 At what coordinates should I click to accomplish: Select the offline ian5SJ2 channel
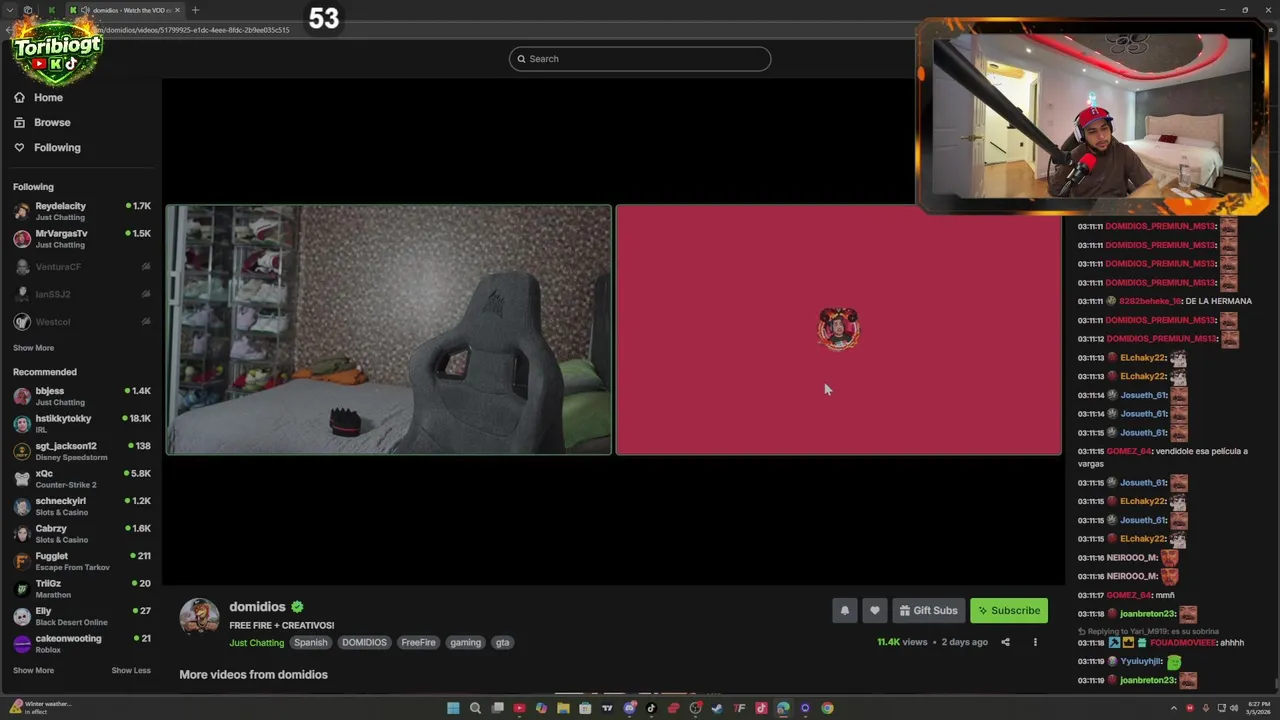[81, 294]
